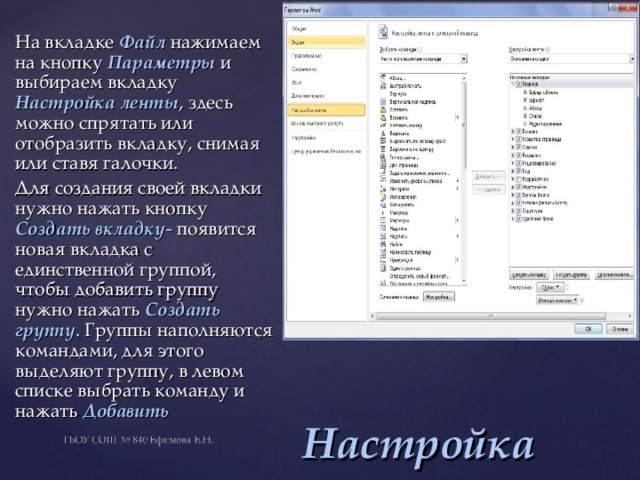Screen dimensions: 640x480
Task: Open the Дополнительно category
Action: [326, 96]
